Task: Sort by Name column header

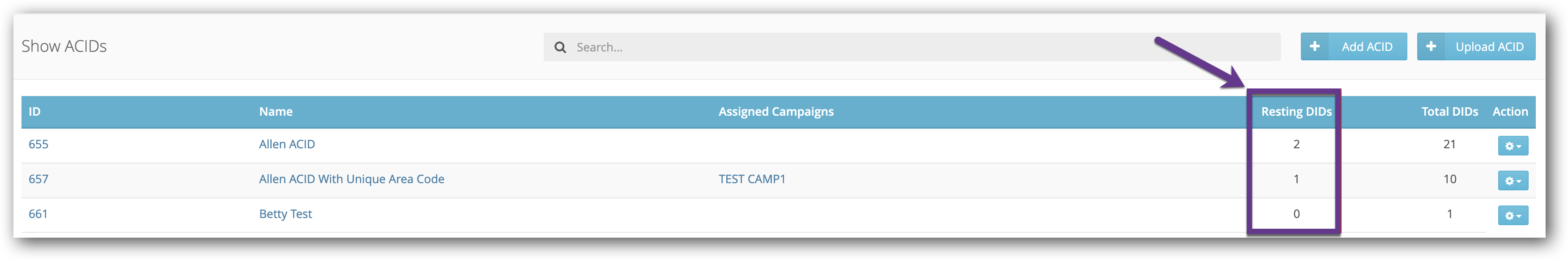Action: pos(276,111)
